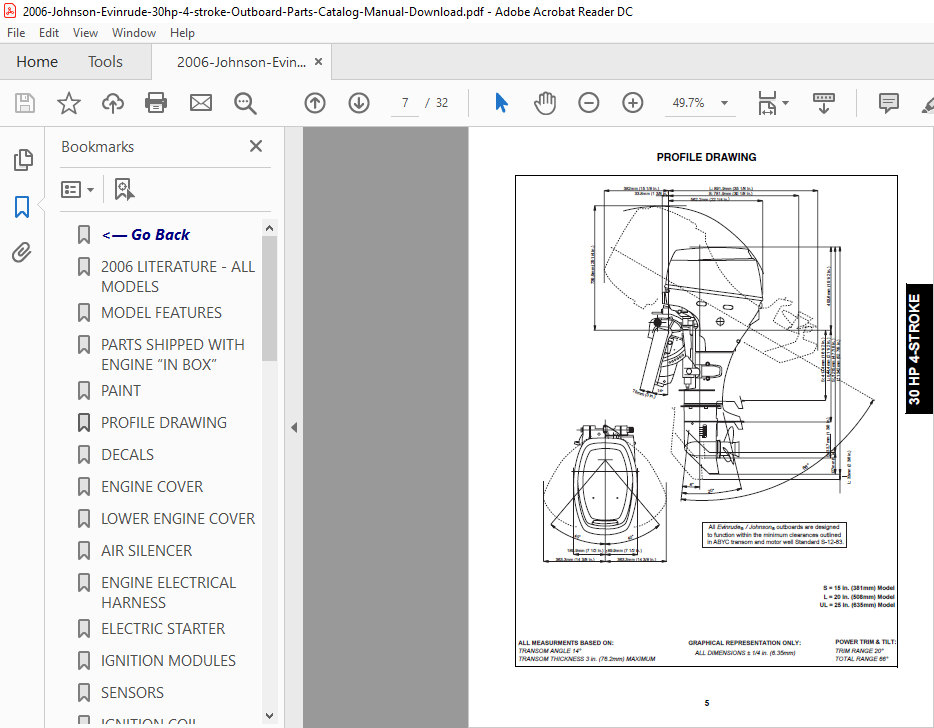
Task: Go to AIR SILENCER bookmark
Action: click(147, 551)
